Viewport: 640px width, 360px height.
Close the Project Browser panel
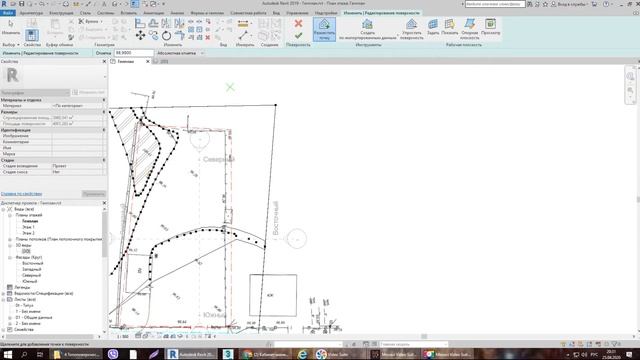tap(104, 203)
